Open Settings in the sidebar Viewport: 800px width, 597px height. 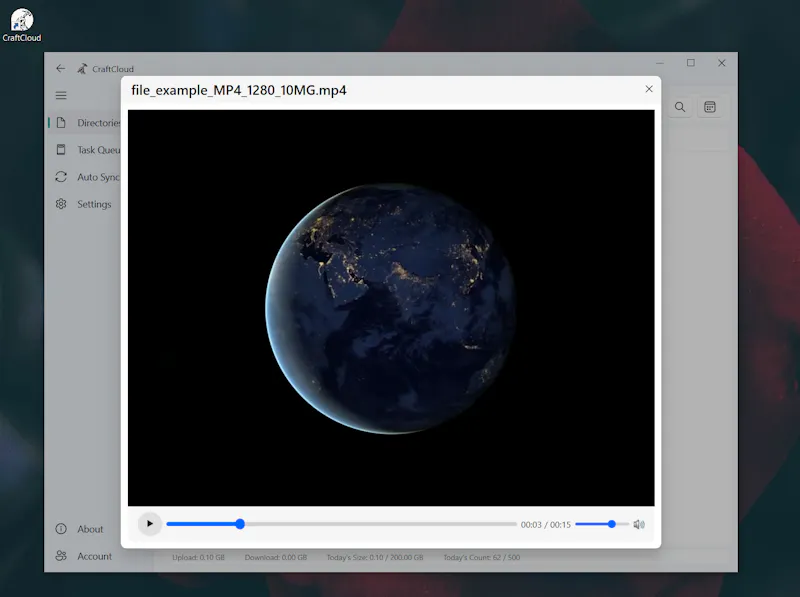[85, 204]
